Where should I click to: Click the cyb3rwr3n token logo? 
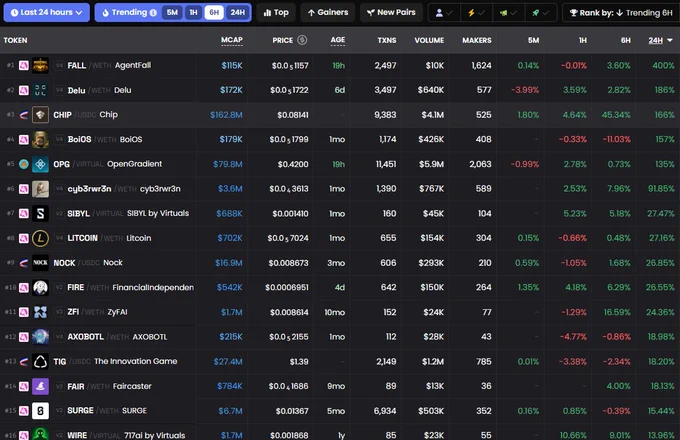(40, 189)
